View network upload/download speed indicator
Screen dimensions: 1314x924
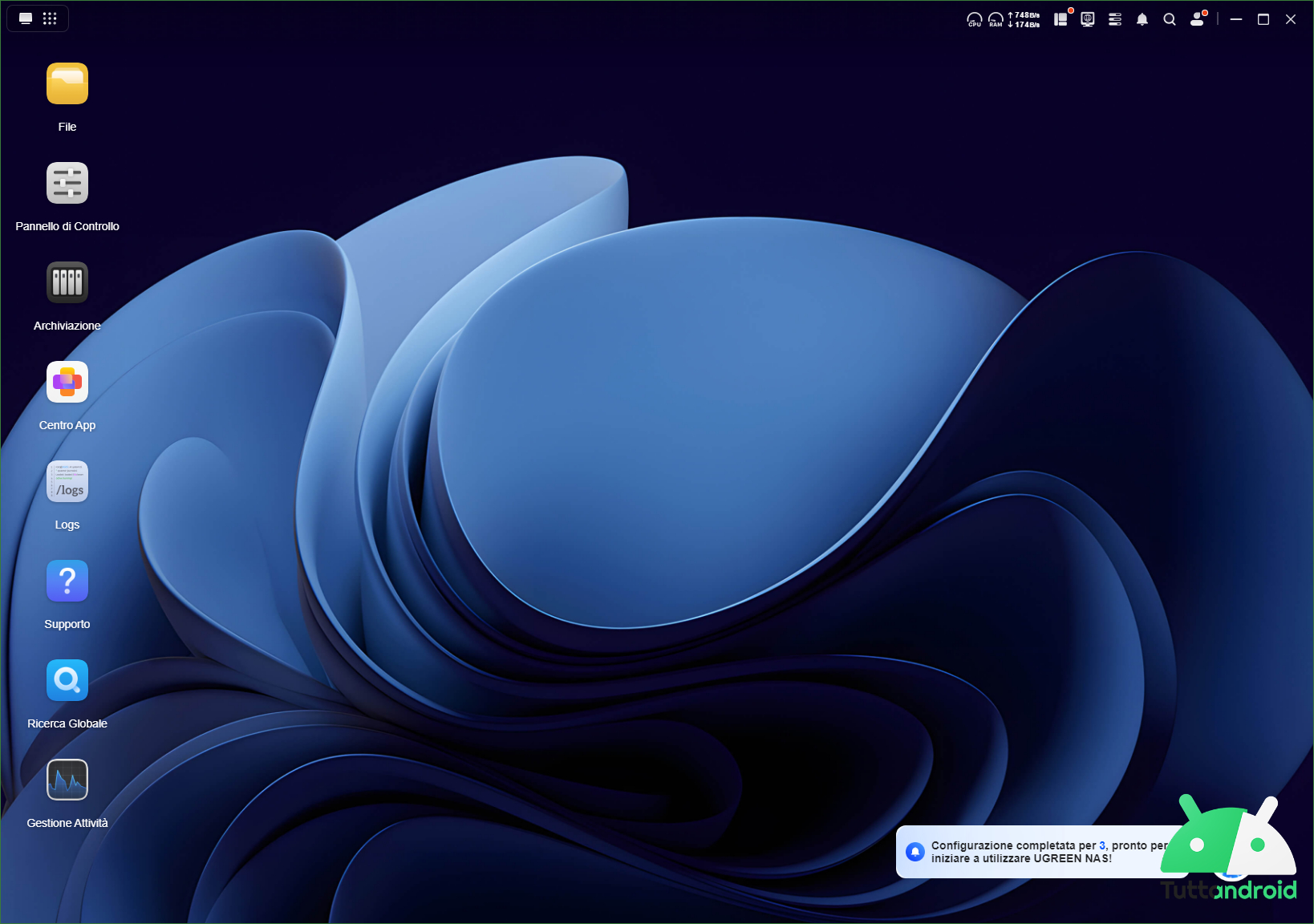[x=1024, y=19]
